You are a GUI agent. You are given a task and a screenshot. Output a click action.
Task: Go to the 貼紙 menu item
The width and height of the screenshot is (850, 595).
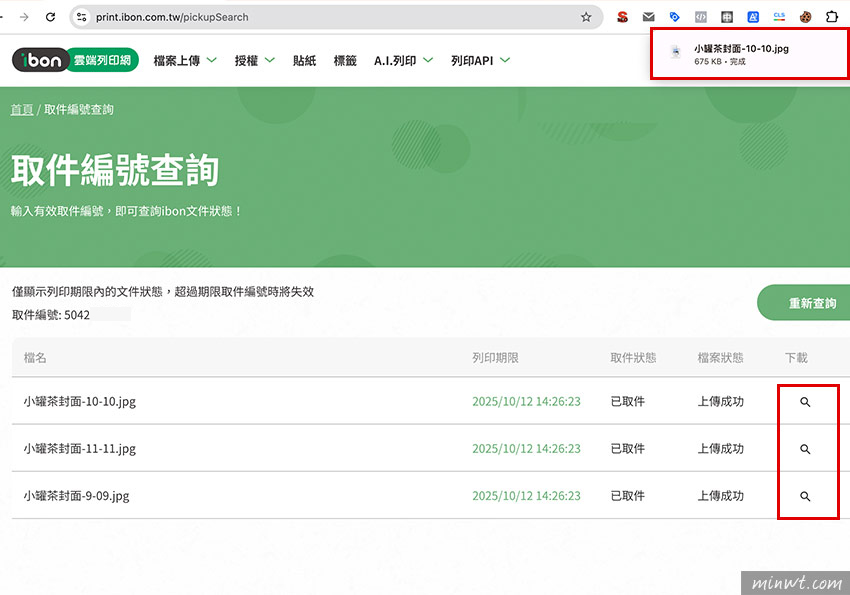pos(304,61)
